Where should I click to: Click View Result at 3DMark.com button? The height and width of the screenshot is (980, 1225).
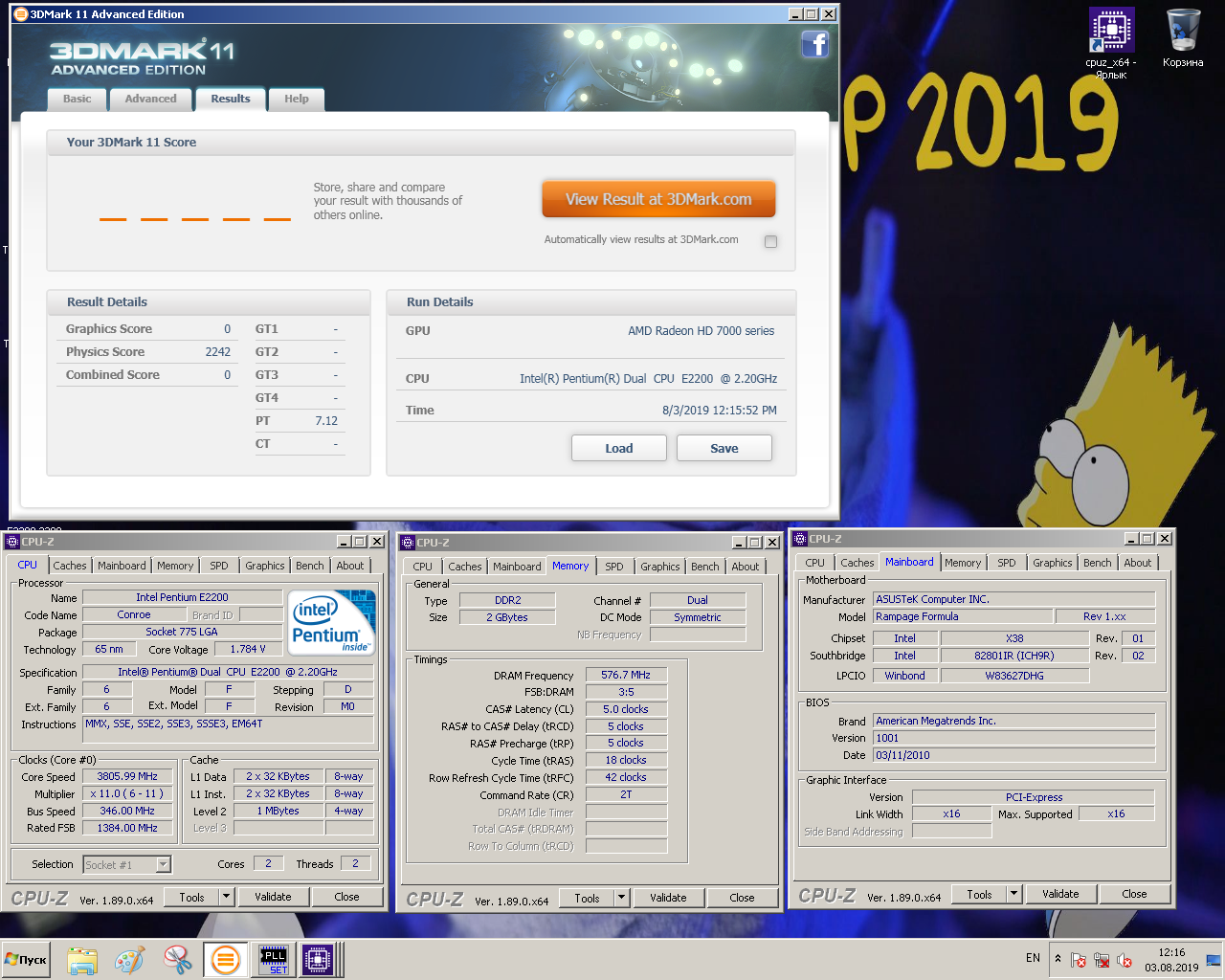(x=658, y=199)
